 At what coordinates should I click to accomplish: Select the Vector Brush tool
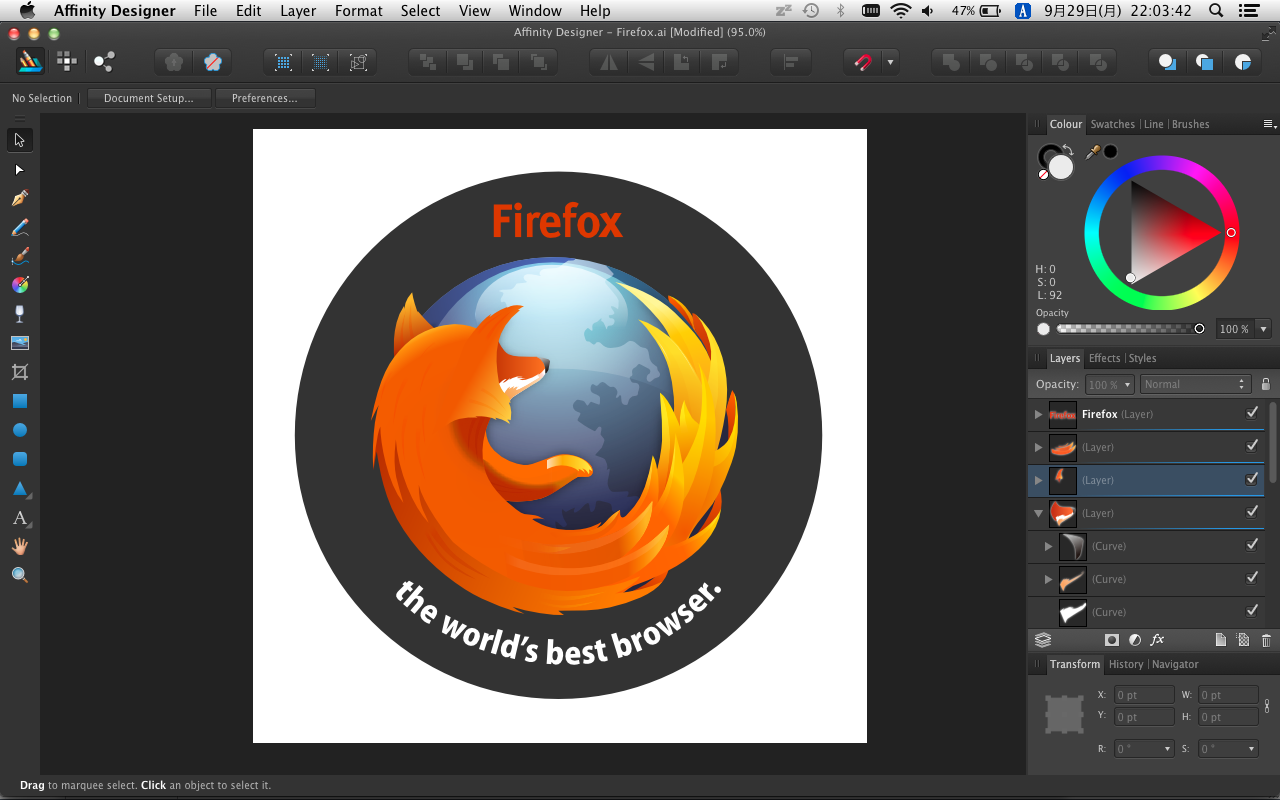pos(19,256)
